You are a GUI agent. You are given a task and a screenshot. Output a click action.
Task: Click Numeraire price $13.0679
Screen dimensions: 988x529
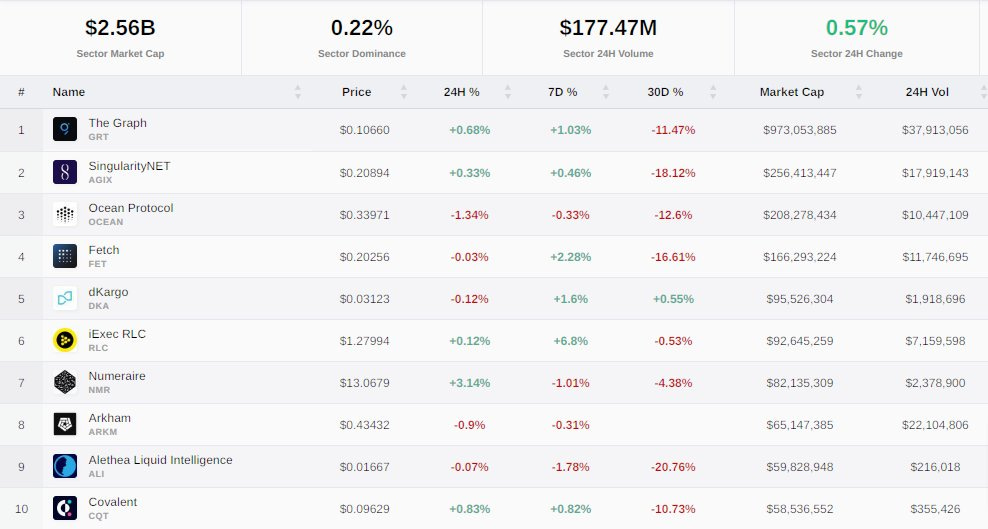point(364,383)
